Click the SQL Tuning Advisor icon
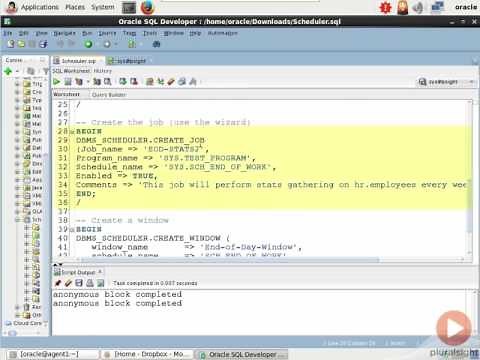Image resolution: width=480 pixels, height=360 pixels. point(107,82)
